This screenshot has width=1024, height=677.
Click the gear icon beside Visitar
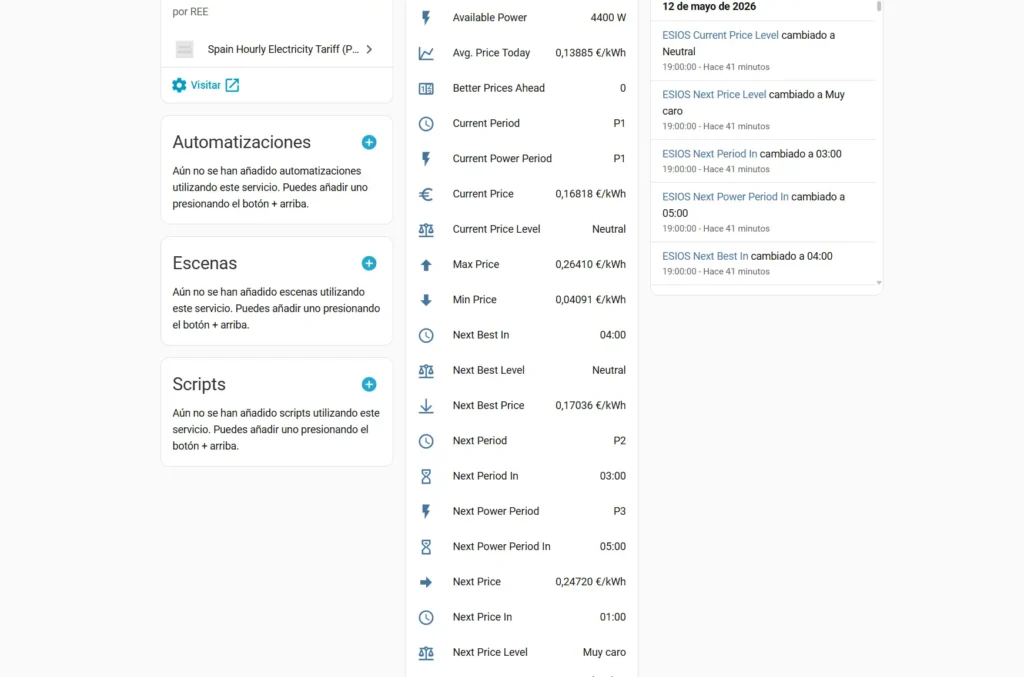tap(179, 85)
